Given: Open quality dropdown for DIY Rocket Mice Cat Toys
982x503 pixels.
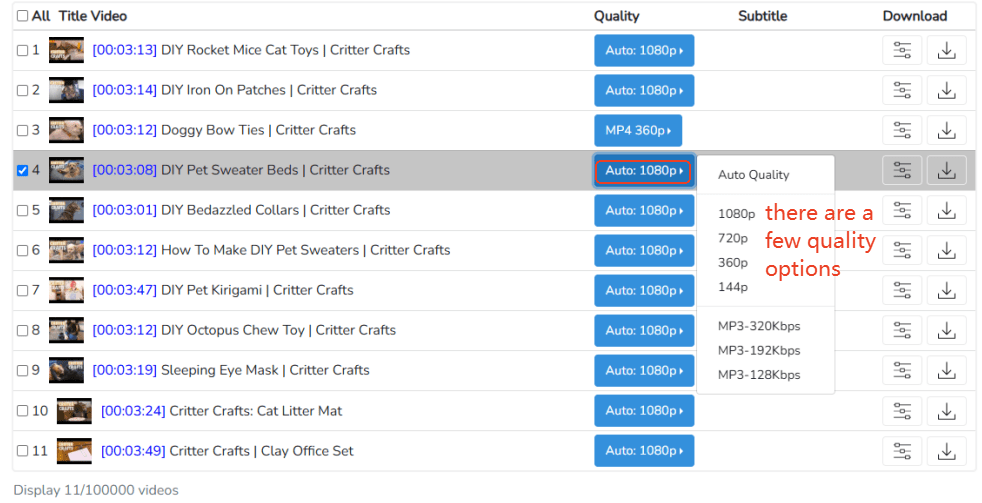Looking at the screenshot, I should coord(644,50).
